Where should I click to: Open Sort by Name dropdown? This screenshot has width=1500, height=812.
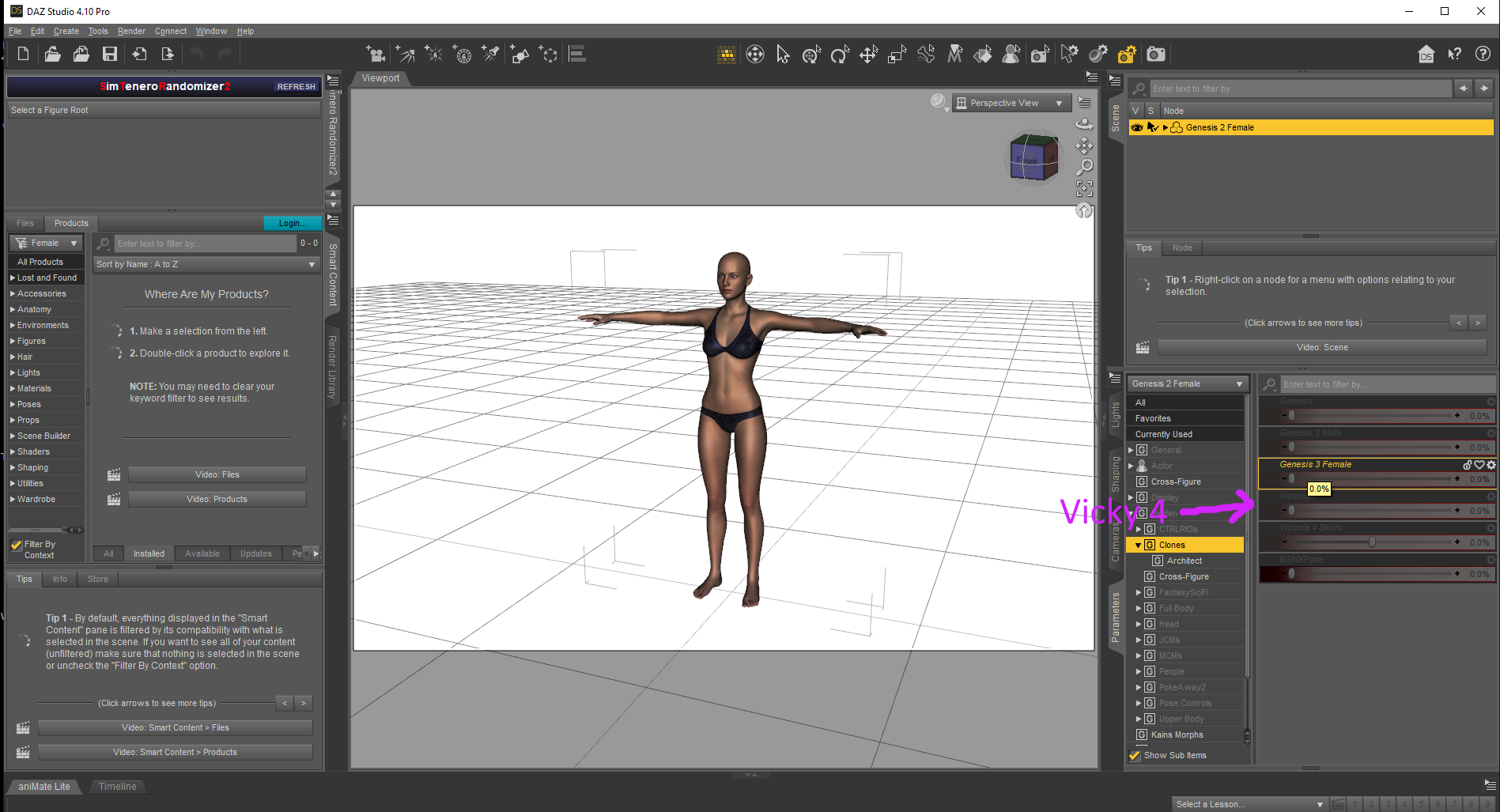(x=206, y=264)
